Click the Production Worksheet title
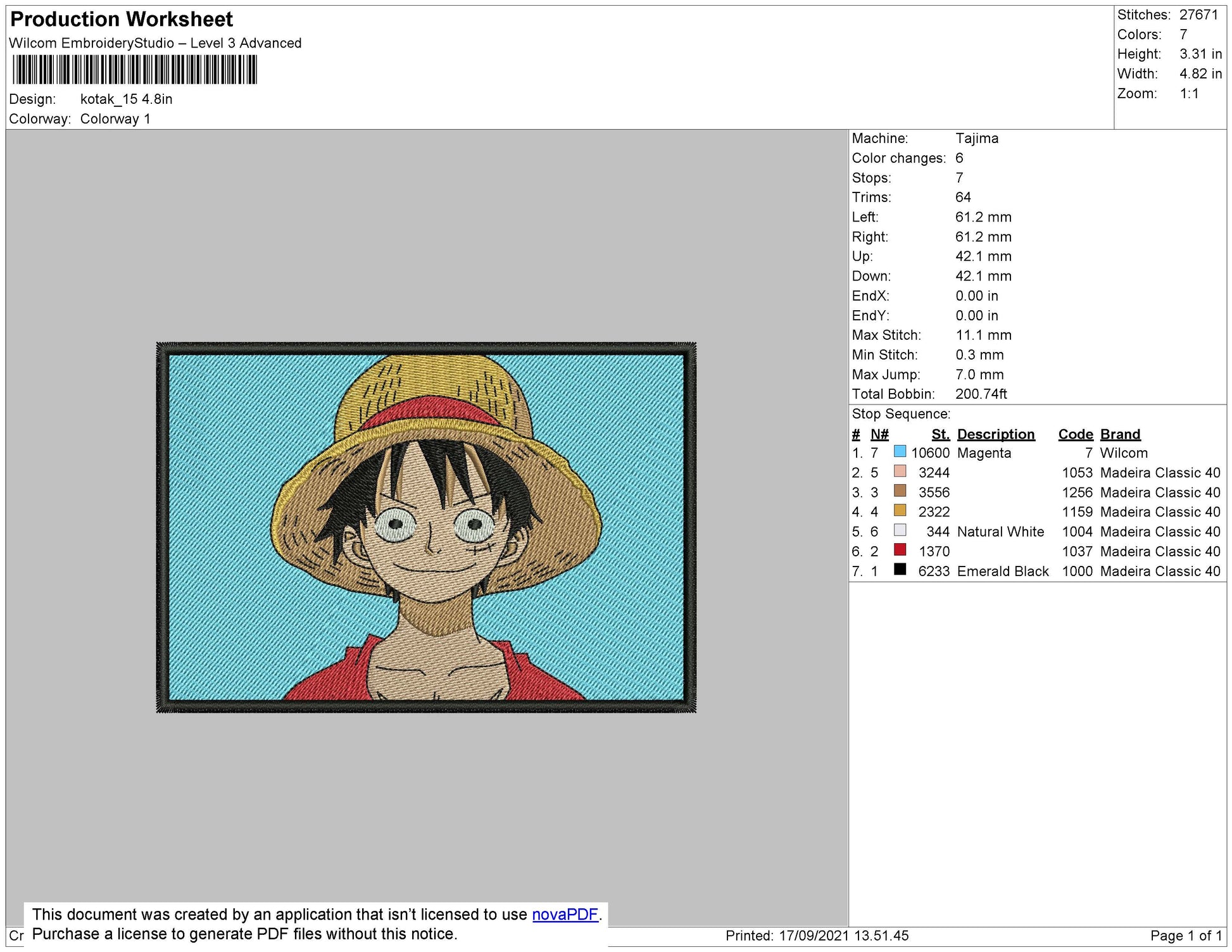Screen dimensions: 1232x952 (122, 20)
